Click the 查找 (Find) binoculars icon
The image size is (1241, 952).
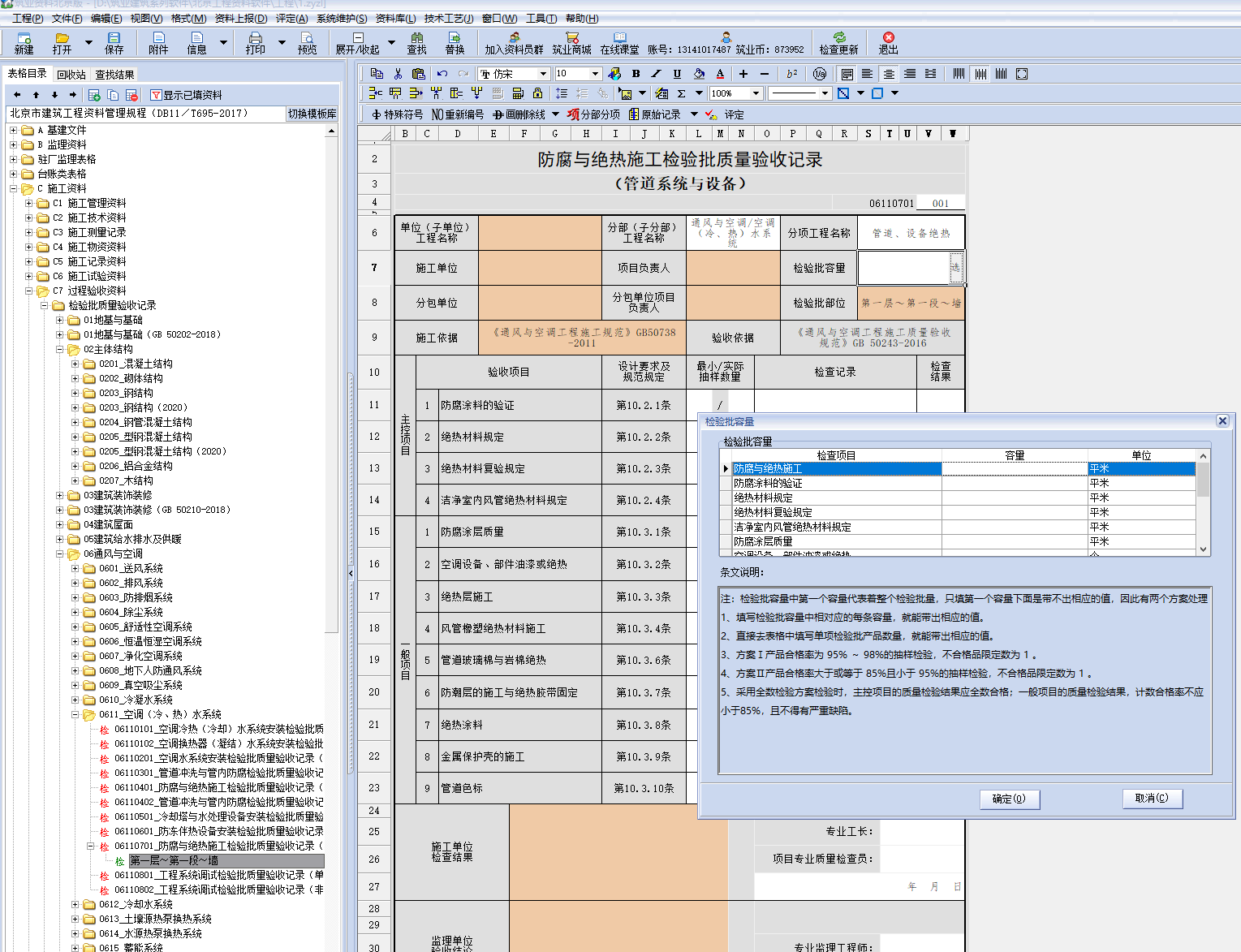click(x=417, y=43)
